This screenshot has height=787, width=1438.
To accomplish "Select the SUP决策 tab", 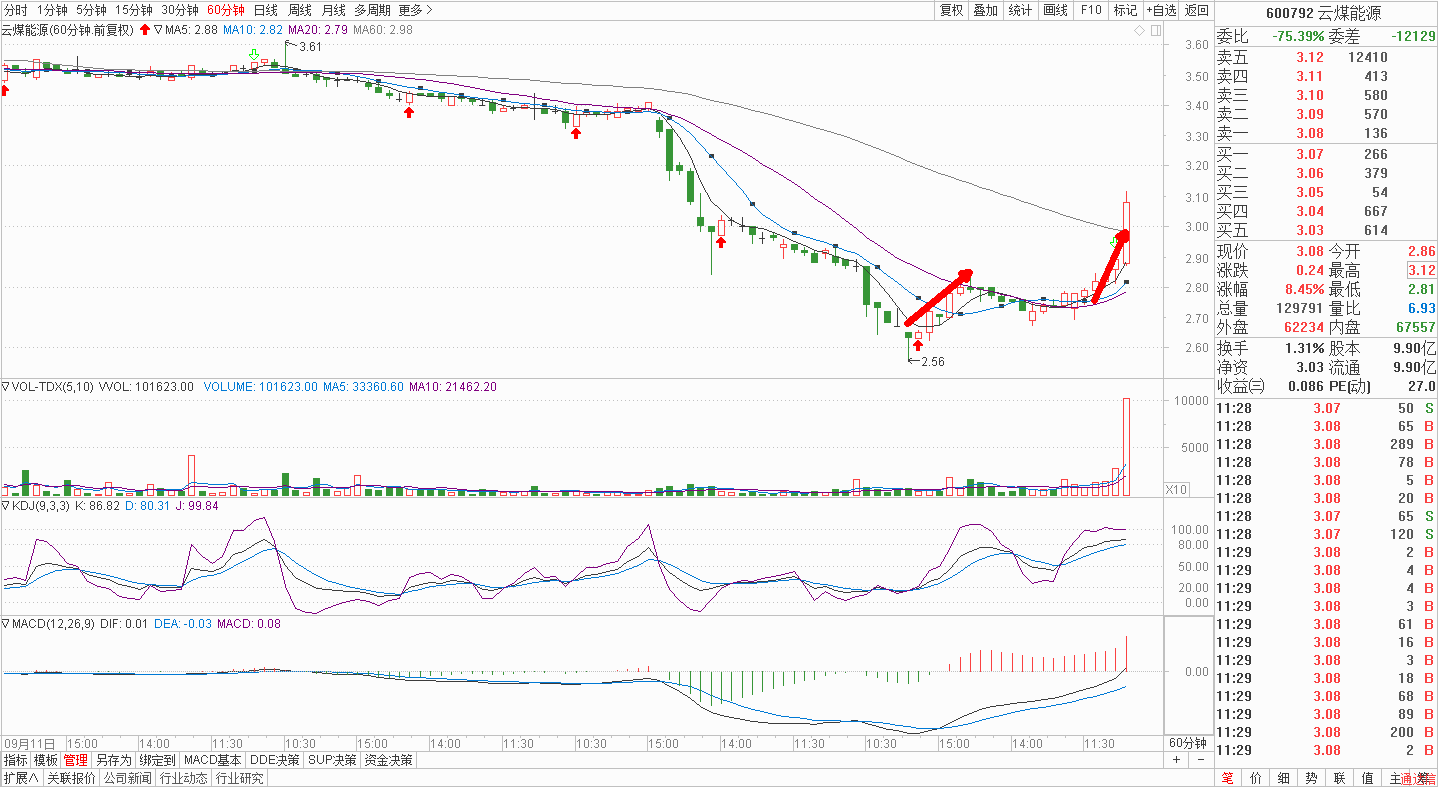I will (x=332, y=760).
